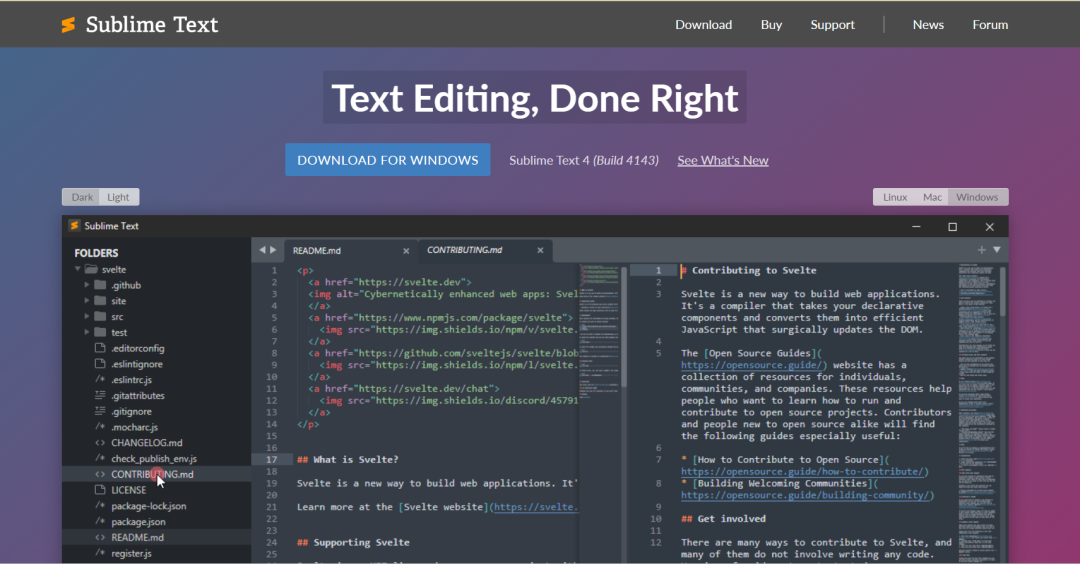Click the register.js file icon
1080x564 pixels.
tap(100, 553)
